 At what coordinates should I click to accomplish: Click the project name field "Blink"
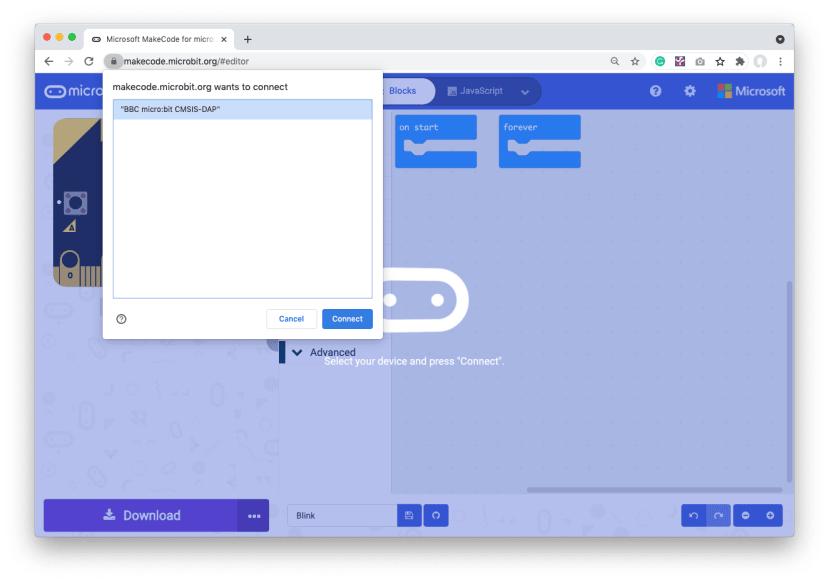(x=343, y=515)
